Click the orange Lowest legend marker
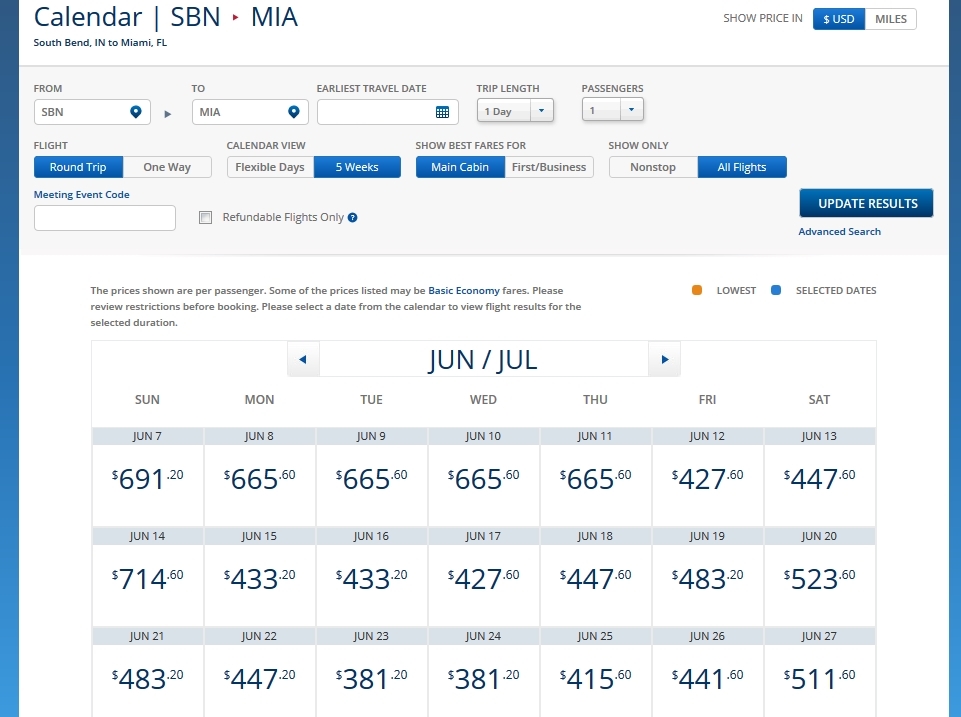961x717 pixels. tap(697, 291)
